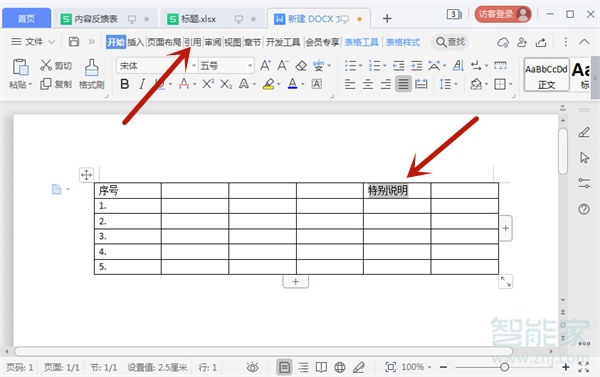Open eye protection mode in status bar

(253, 367)
